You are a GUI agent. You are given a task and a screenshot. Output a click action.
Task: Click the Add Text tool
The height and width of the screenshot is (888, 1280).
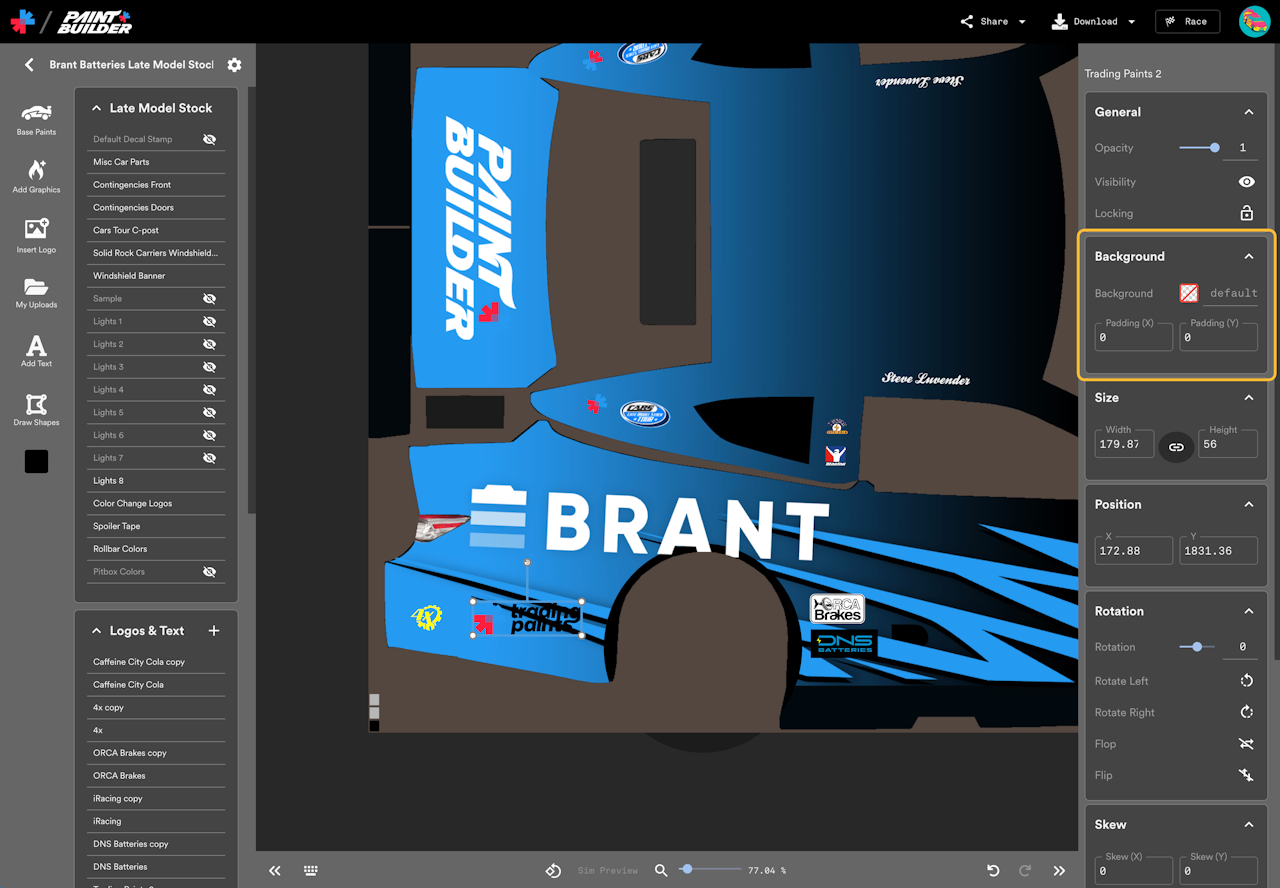36,350
